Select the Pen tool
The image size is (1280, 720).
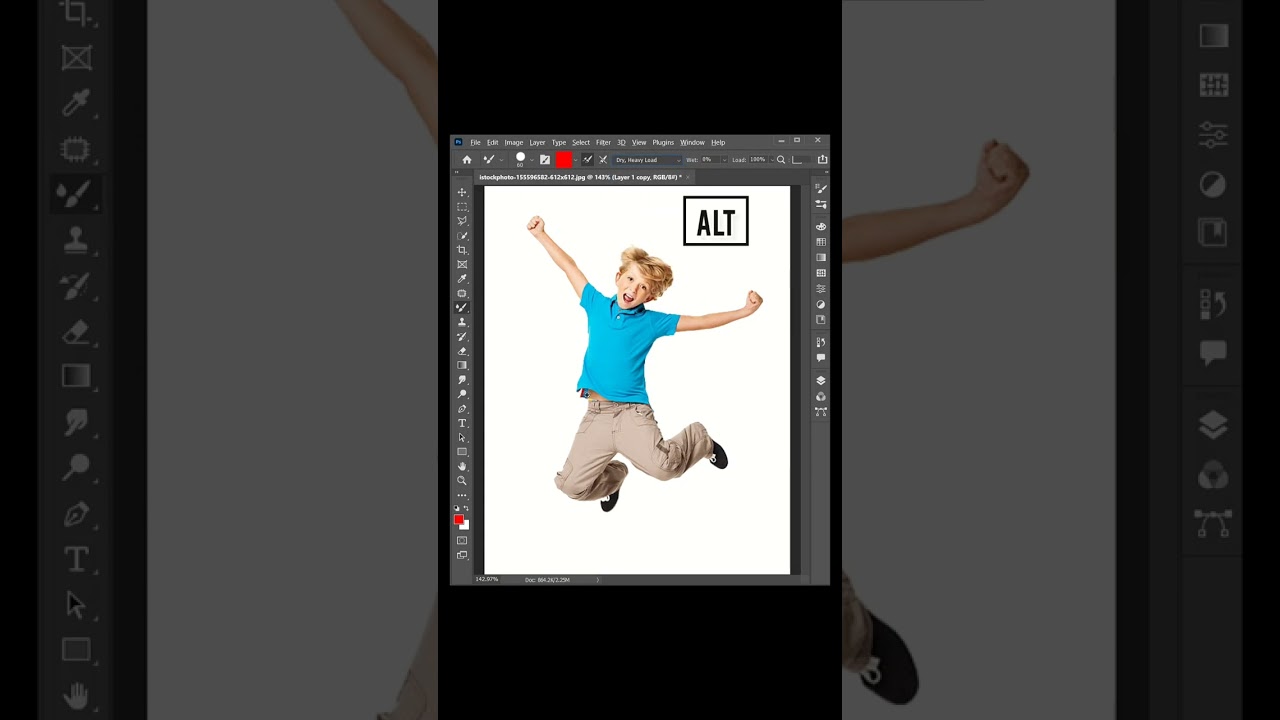462,409
